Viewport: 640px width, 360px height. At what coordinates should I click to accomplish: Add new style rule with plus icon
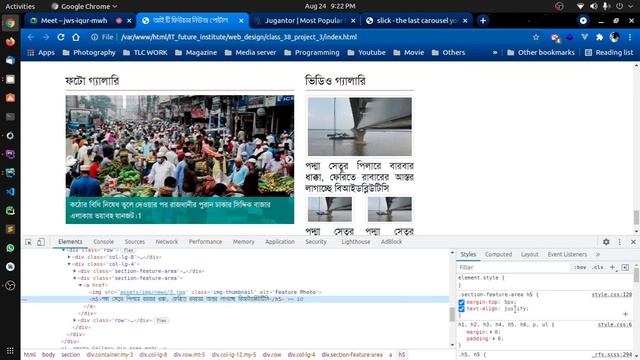point(612,267)
